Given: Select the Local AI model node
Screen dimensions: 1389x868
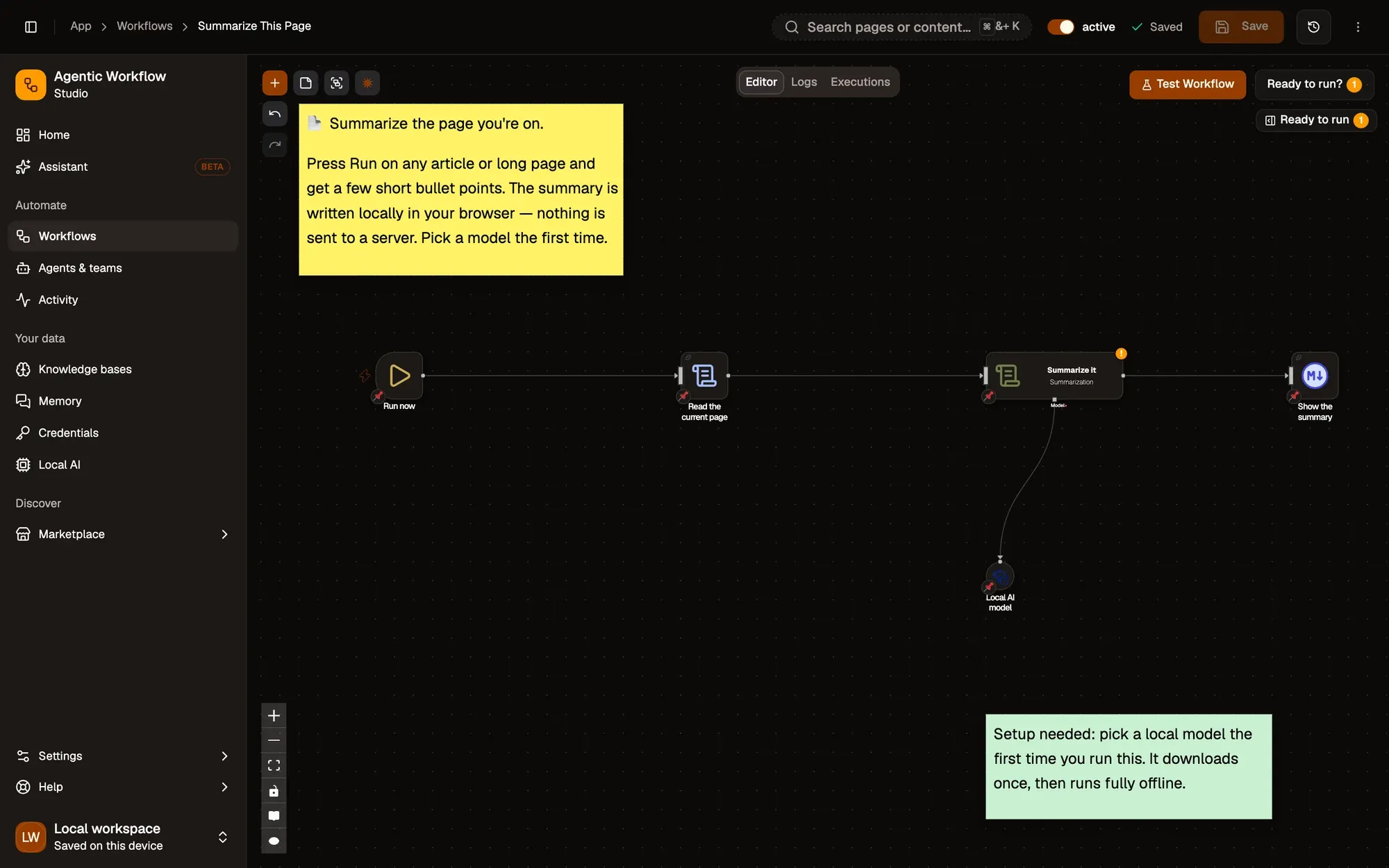Looking at the screenshot, I should 1000,576.
